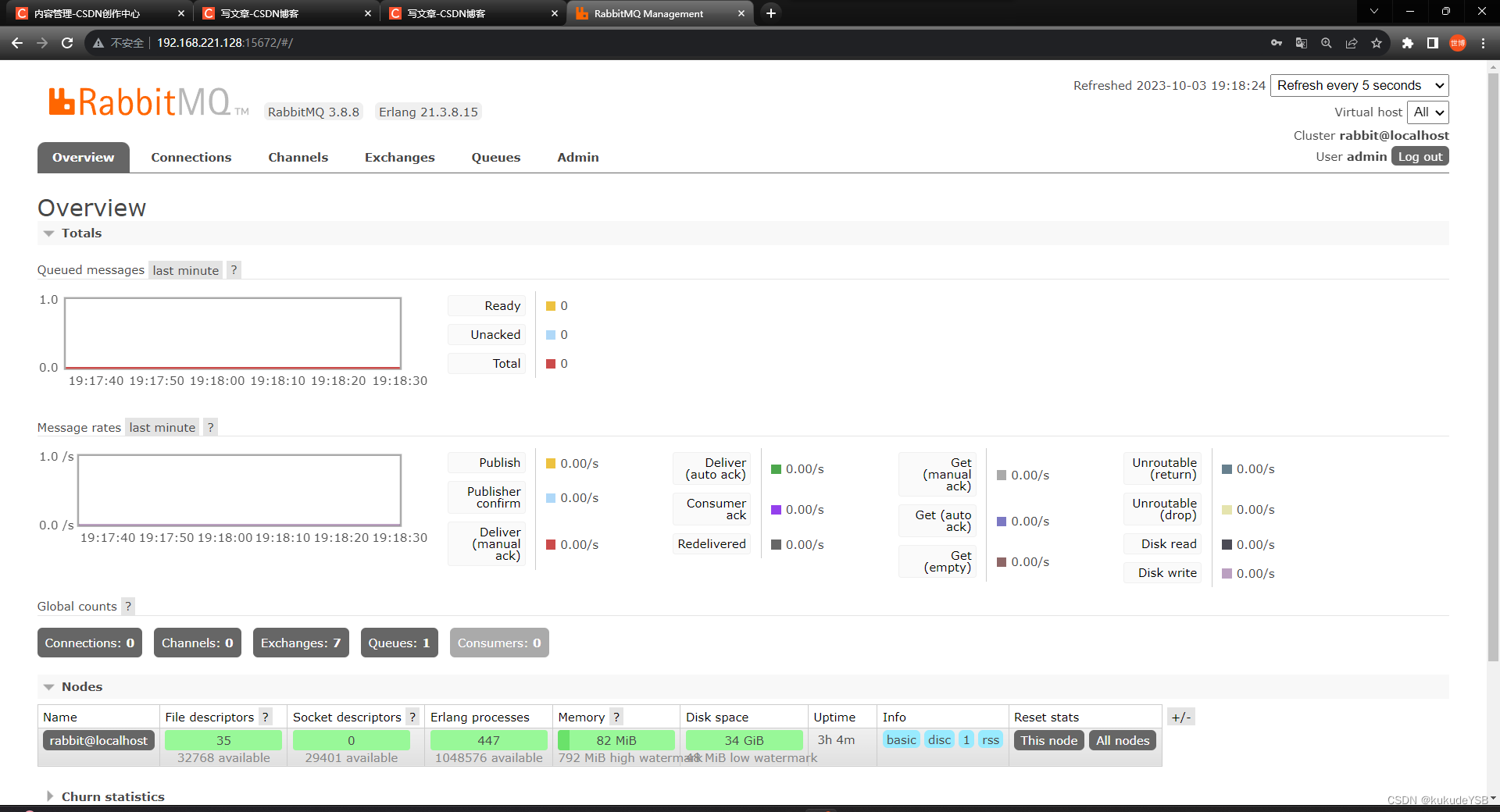Screen dimensions: 1500x812
Task: Click Consumers: 0 count button
Action: coord(499,643)
